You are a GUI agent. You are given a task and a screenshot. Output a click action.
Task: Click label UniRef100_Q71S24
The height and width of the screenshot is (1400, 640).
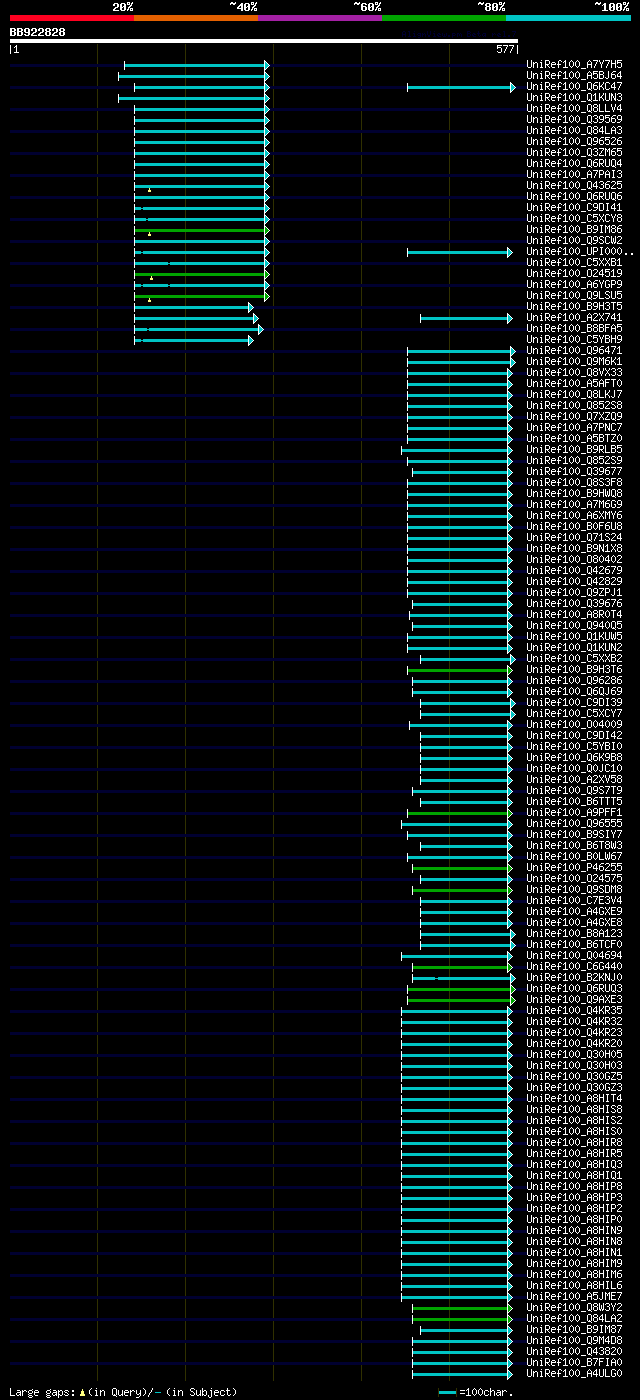pos(574,538)
